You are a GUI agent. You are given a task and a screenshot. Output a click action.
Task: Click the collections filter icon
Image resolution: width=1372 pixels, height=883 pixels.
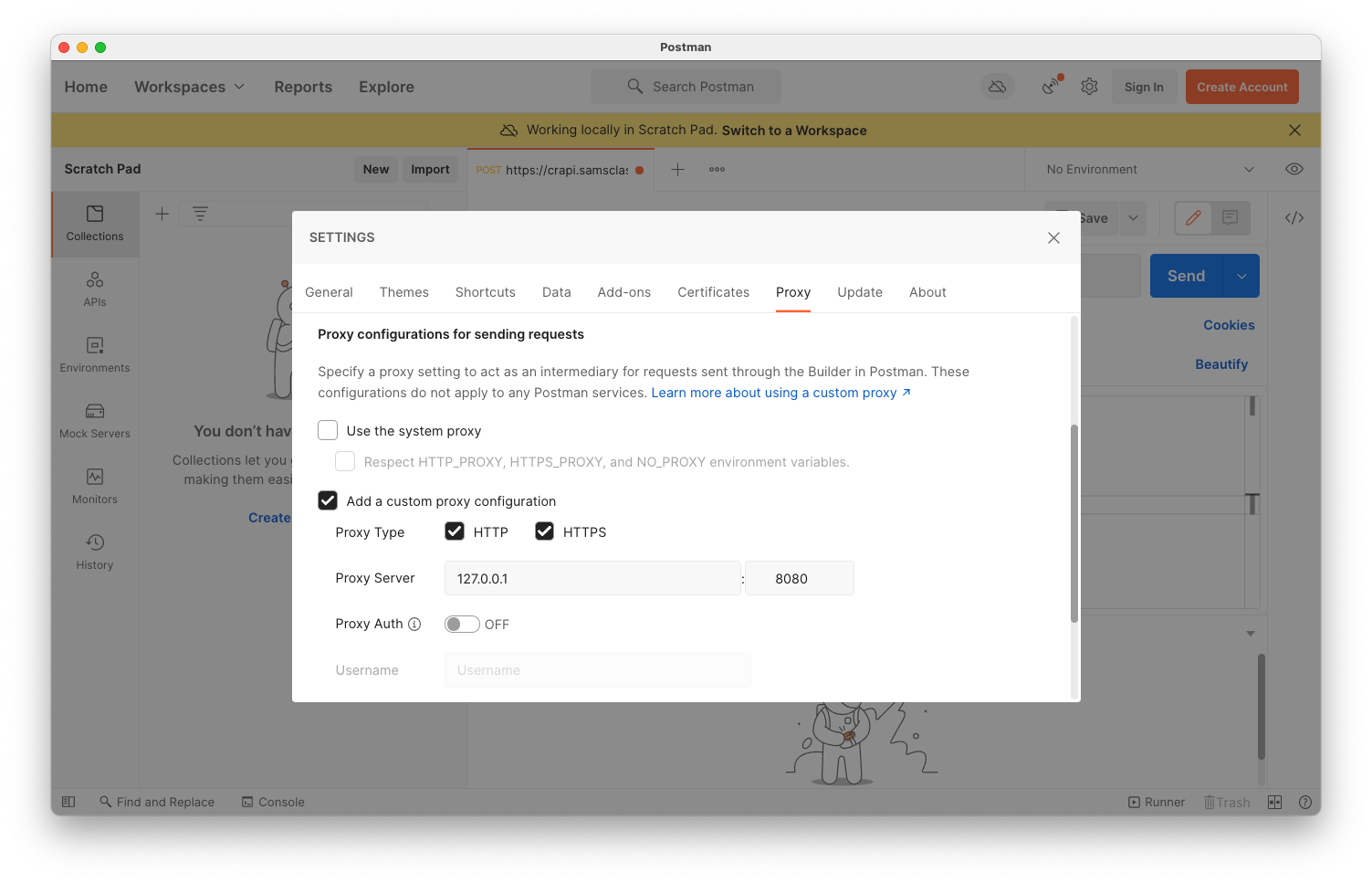(200, 214)
